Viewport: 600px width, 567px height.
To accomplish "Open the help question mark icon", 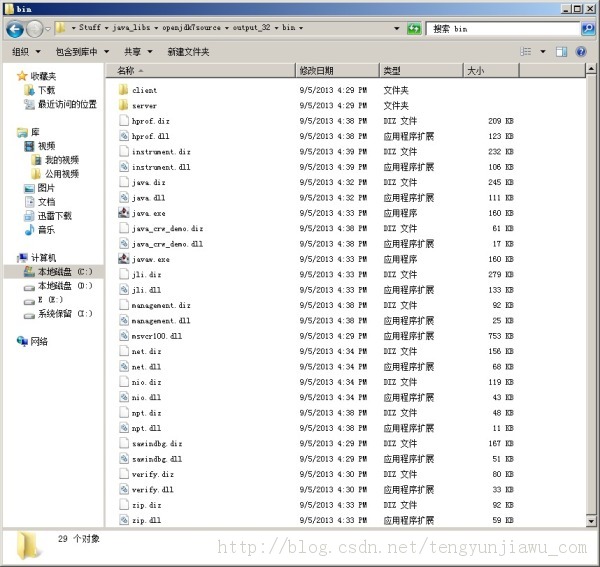I will pos(581,52).
